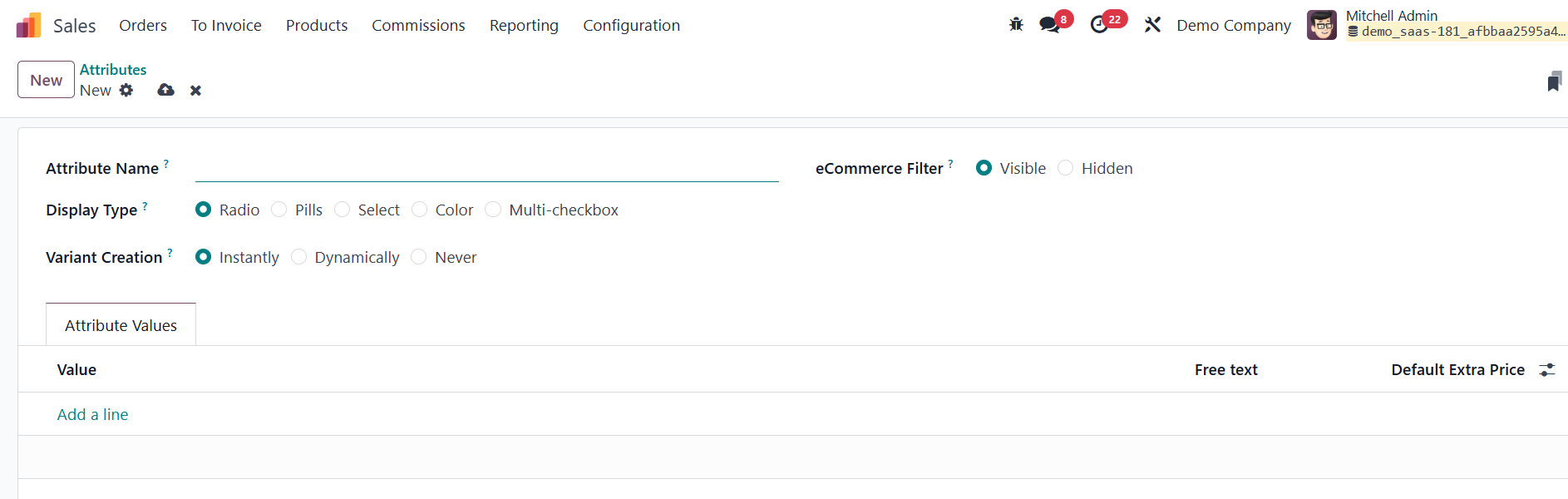Viewport: 1568px width, 499px height.
Task: Choose the Color display type
Action: (420, 210)
